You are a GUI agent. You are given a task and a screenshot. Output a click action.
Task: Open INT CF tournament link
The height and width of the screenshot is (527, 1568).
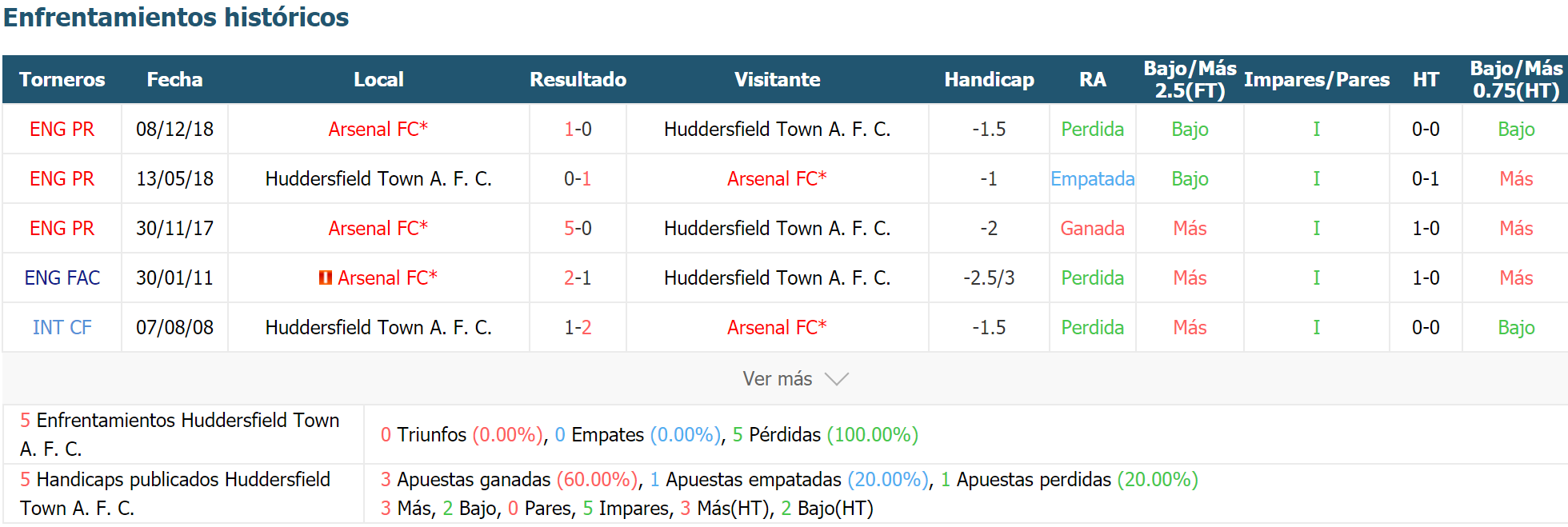coord(62,327)
